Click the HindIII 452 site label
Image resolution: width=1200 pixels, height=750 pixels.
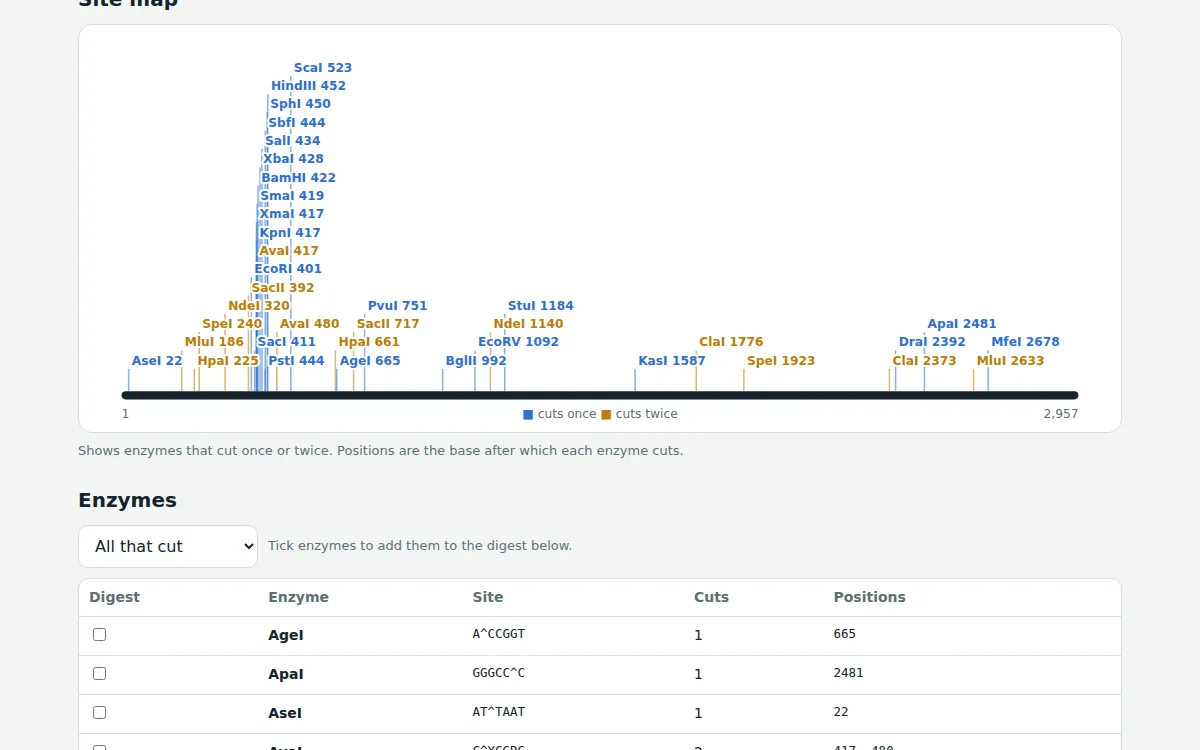309,86
